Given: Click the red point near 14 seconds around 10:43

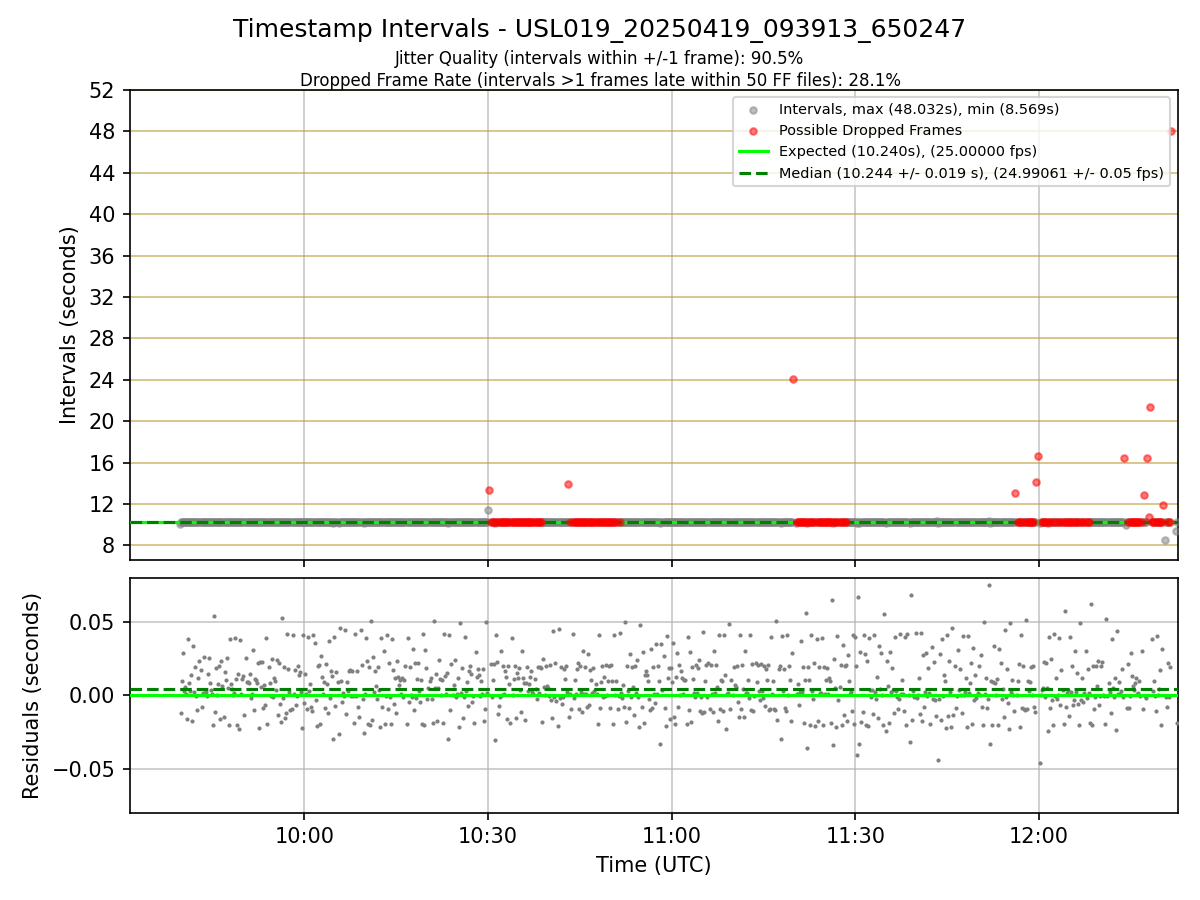Looking at the screenshot, I should click(x=568, y=484).
